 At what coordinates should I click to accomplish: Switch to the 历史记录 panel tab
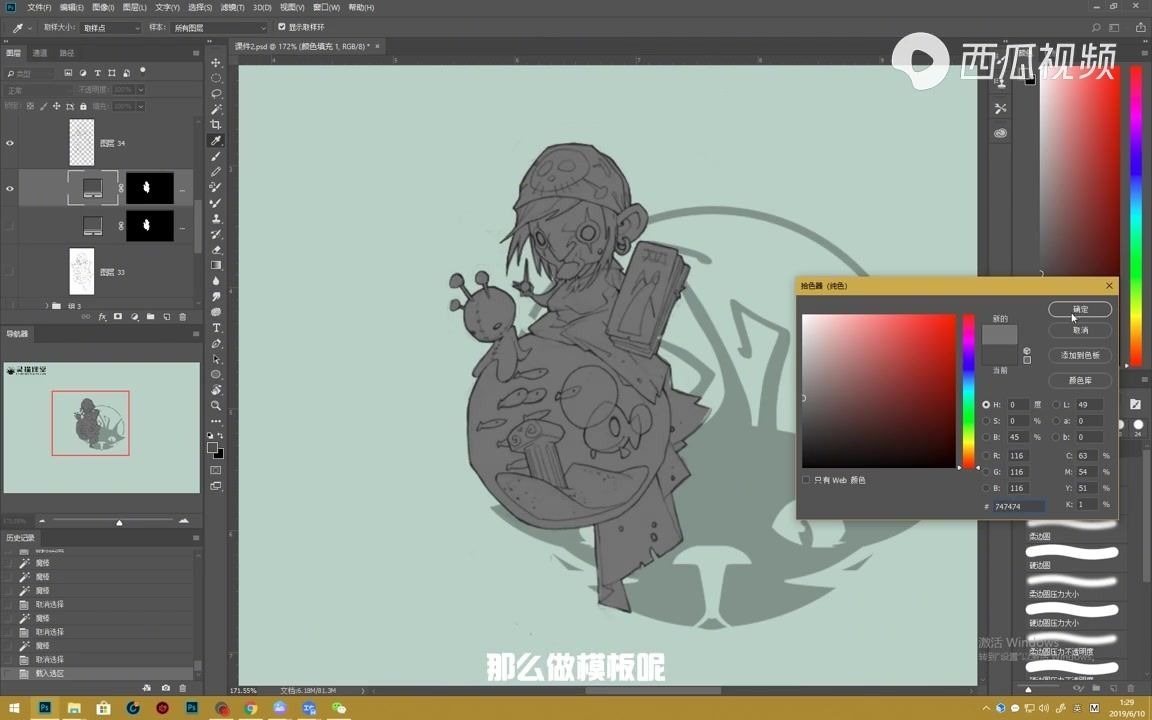(22, 537)
